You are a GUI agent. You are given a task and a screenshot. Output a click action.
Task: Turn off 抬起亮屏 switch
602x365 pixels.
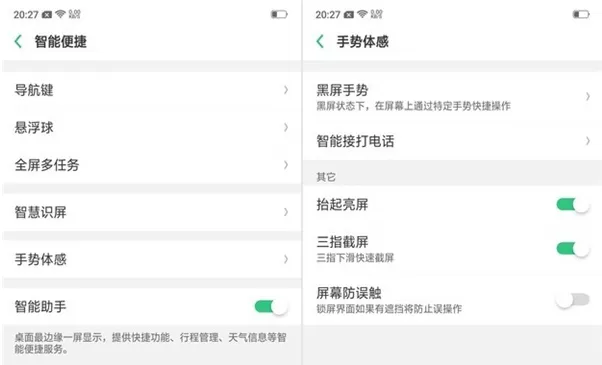tap(573, 205)
